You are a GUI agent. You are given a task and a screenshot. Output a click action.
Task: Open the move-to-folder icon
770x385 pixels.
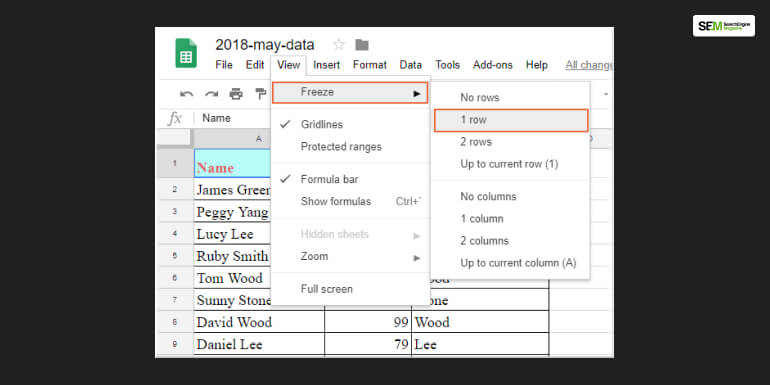pyautogui.click(x=362, y=45)
